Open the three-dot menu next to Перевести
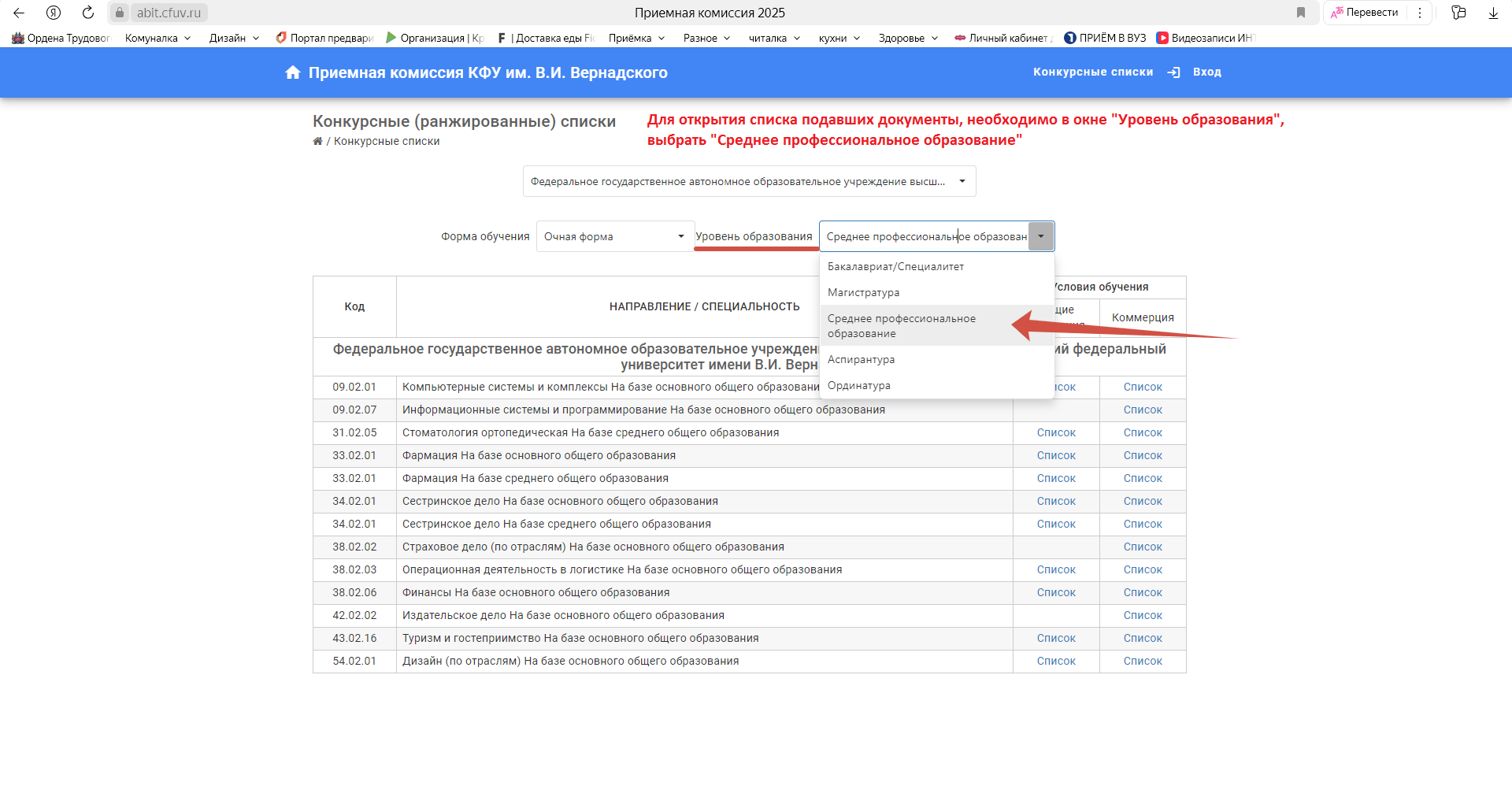The image size is (1512, 786). pos(1420,13)
